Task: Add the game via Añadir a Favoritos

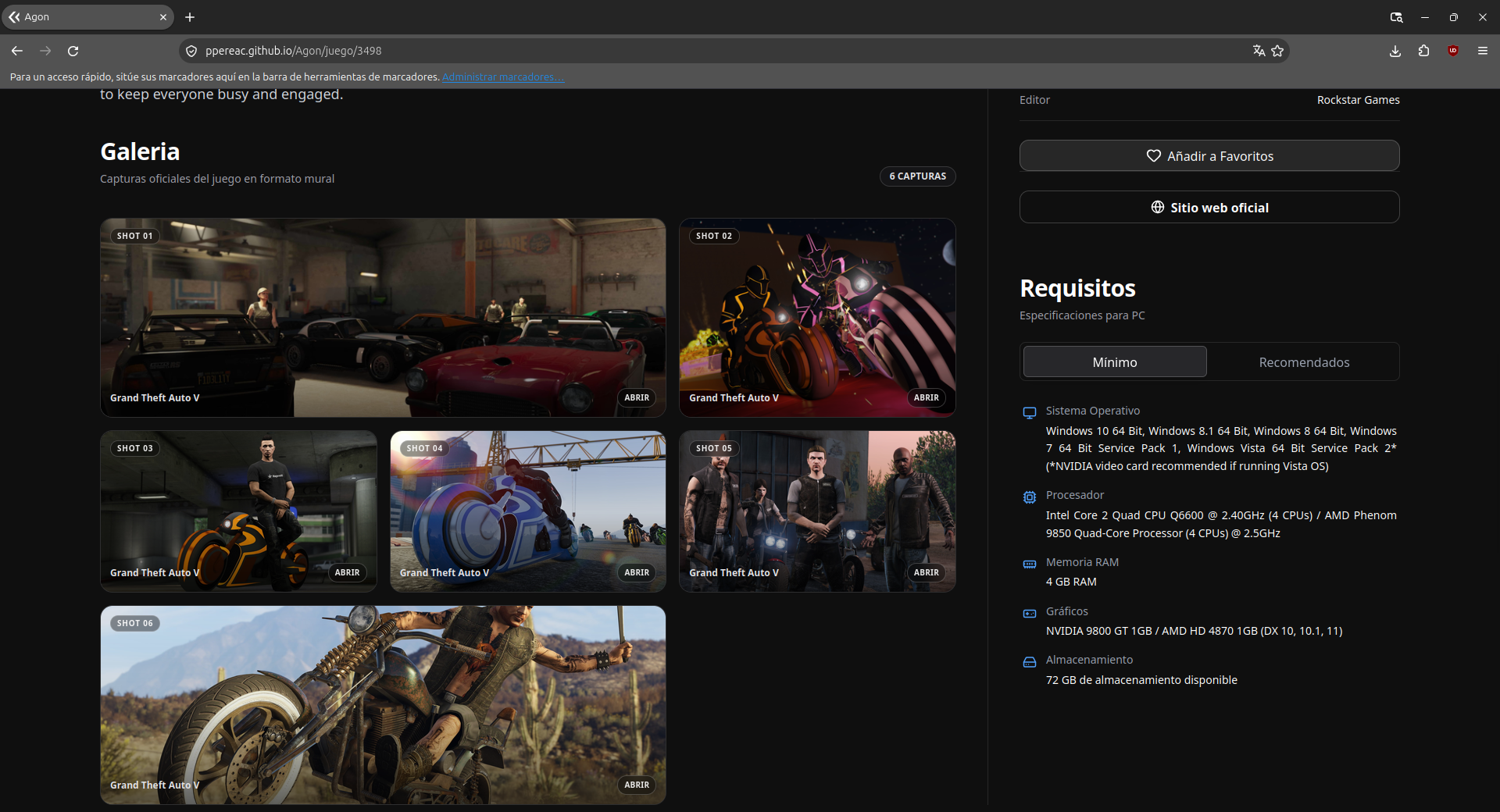Action: 1209,156
